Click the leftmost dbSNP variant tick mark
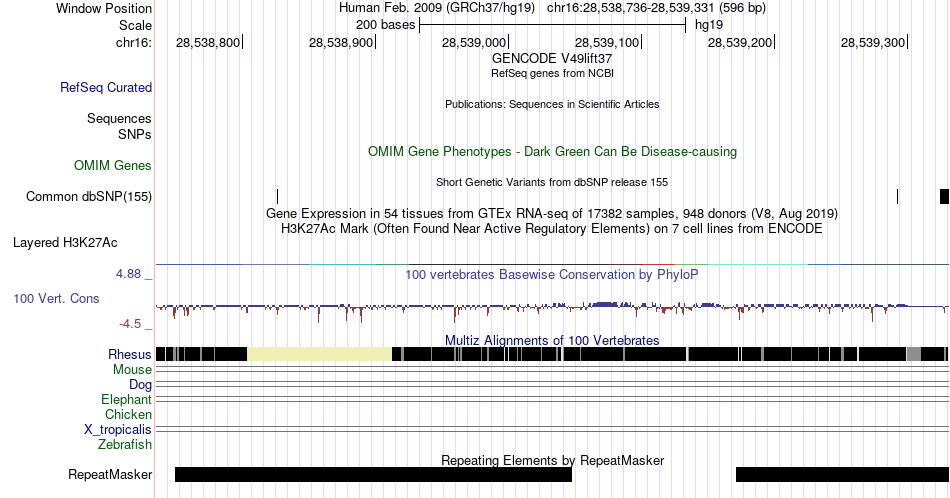 coord(277,196)
